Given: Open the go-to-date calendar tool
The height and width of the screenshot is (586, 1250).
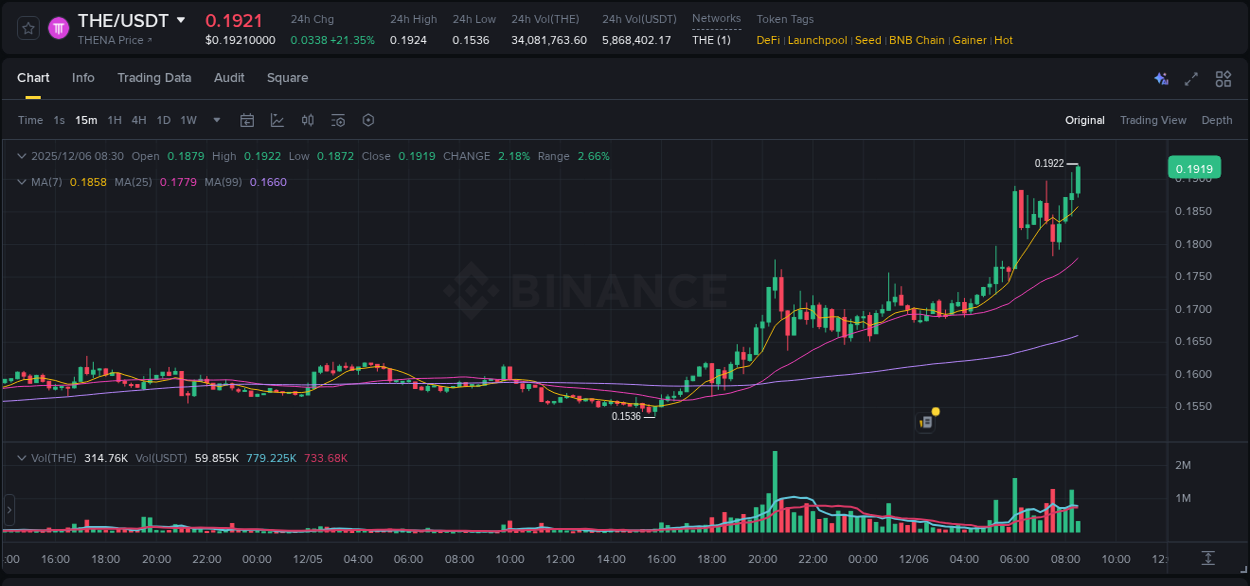Looking at the screenshot, I should [247, 120].
